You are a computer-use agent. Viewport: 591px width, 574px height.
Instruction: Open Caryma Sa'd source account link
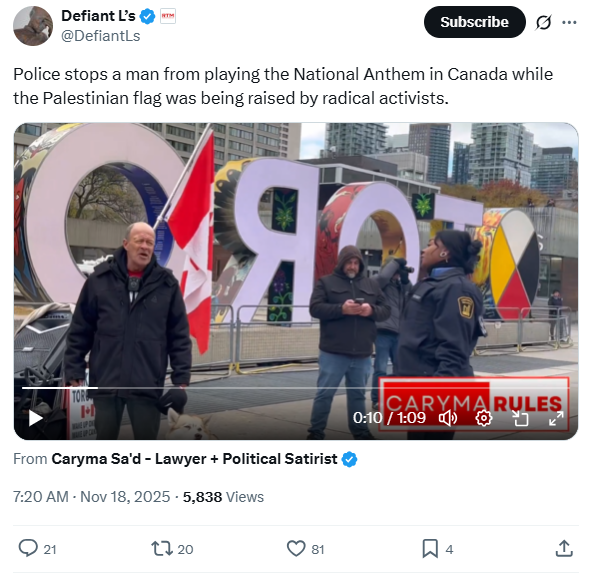click(194, 459)
